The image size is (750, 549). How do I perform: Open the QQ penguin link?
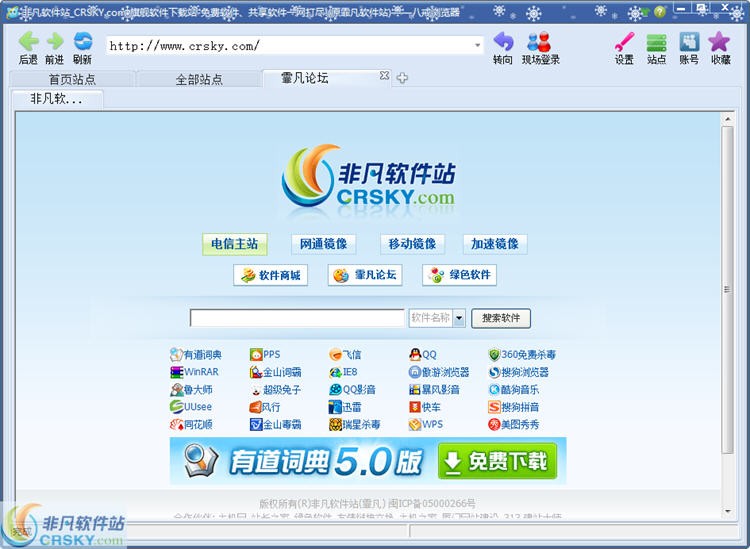click(423, 354)
